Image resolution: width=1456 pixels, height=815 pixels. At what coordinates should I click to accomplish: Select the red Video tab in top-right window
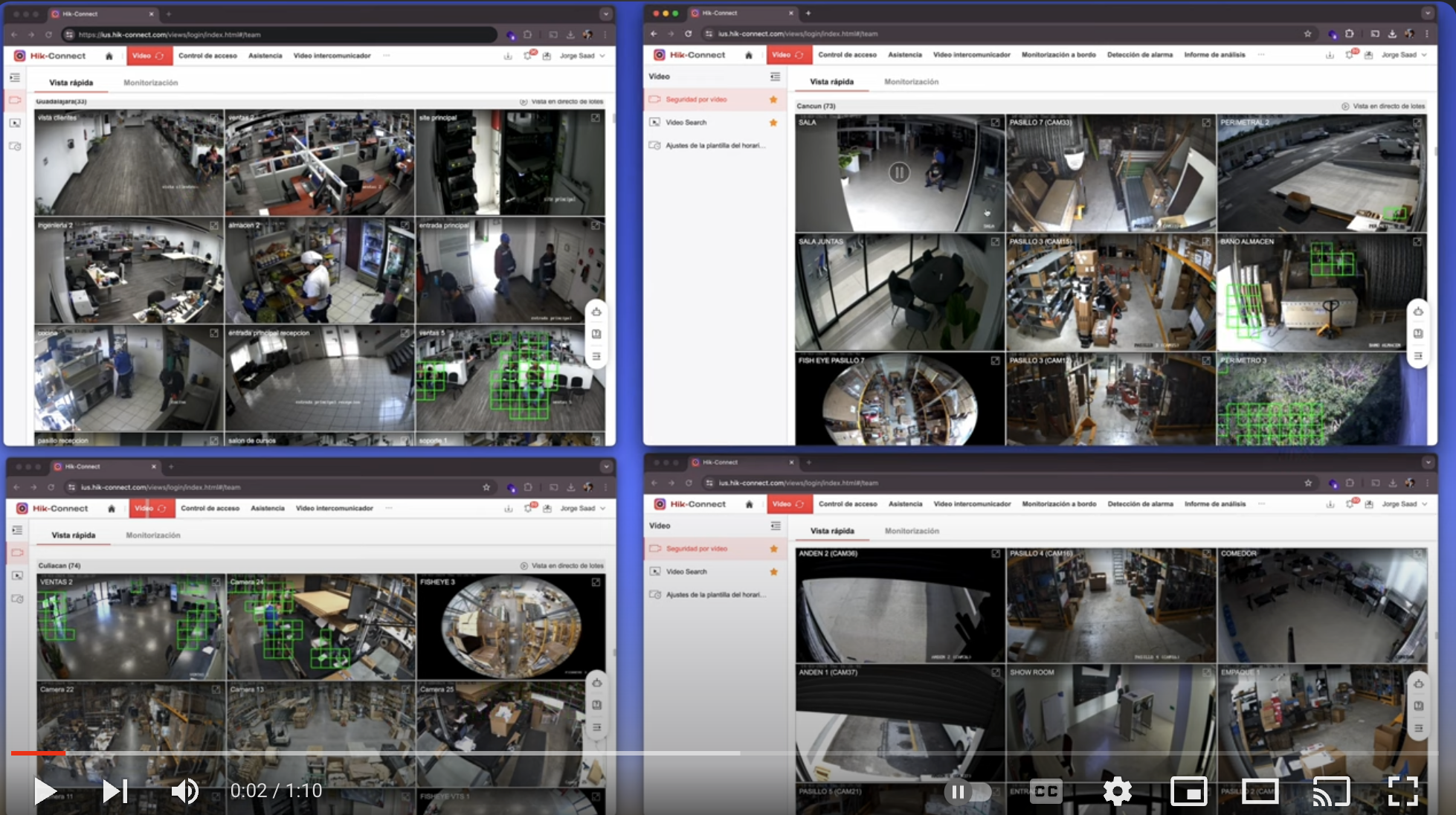787,55
